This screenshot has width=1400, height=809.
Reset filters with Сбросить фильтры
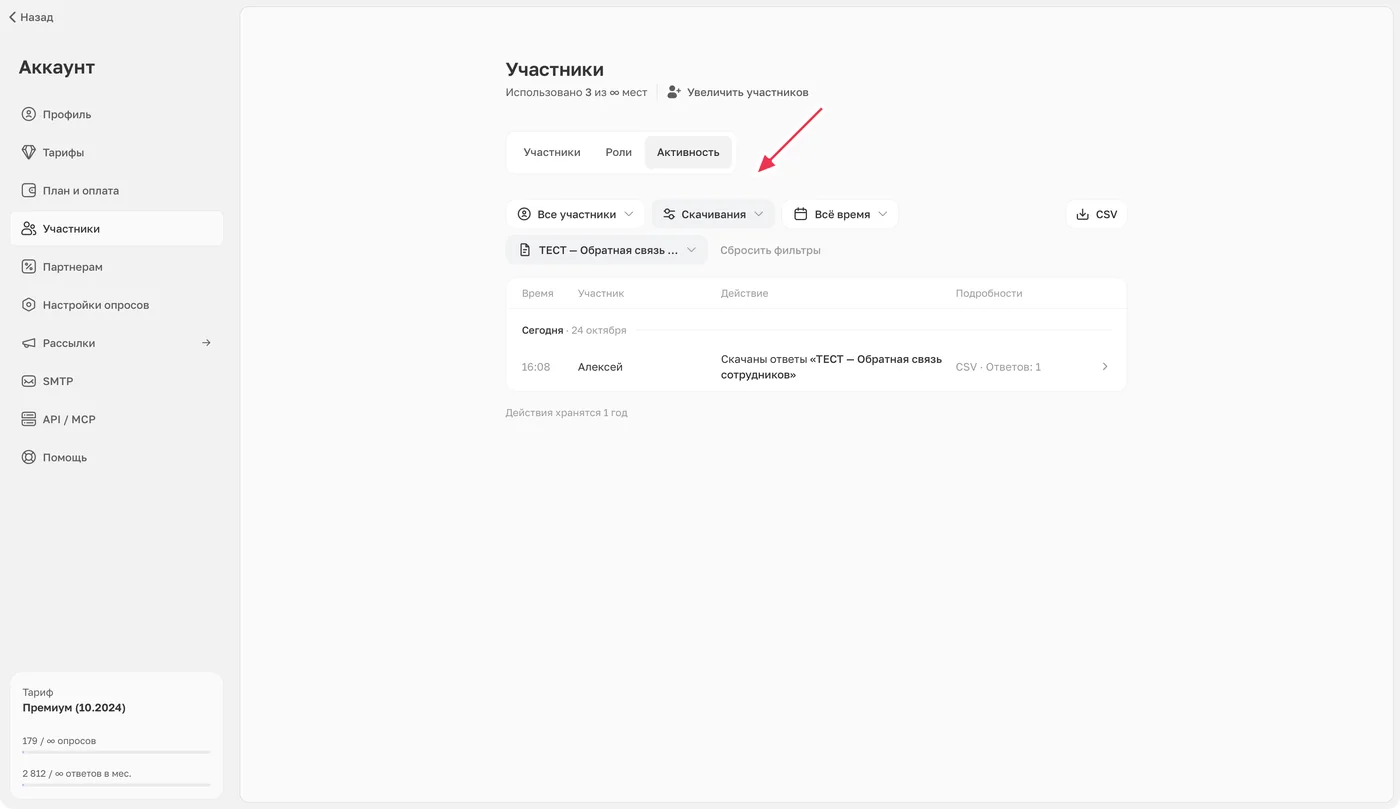[x=770, y=250]
